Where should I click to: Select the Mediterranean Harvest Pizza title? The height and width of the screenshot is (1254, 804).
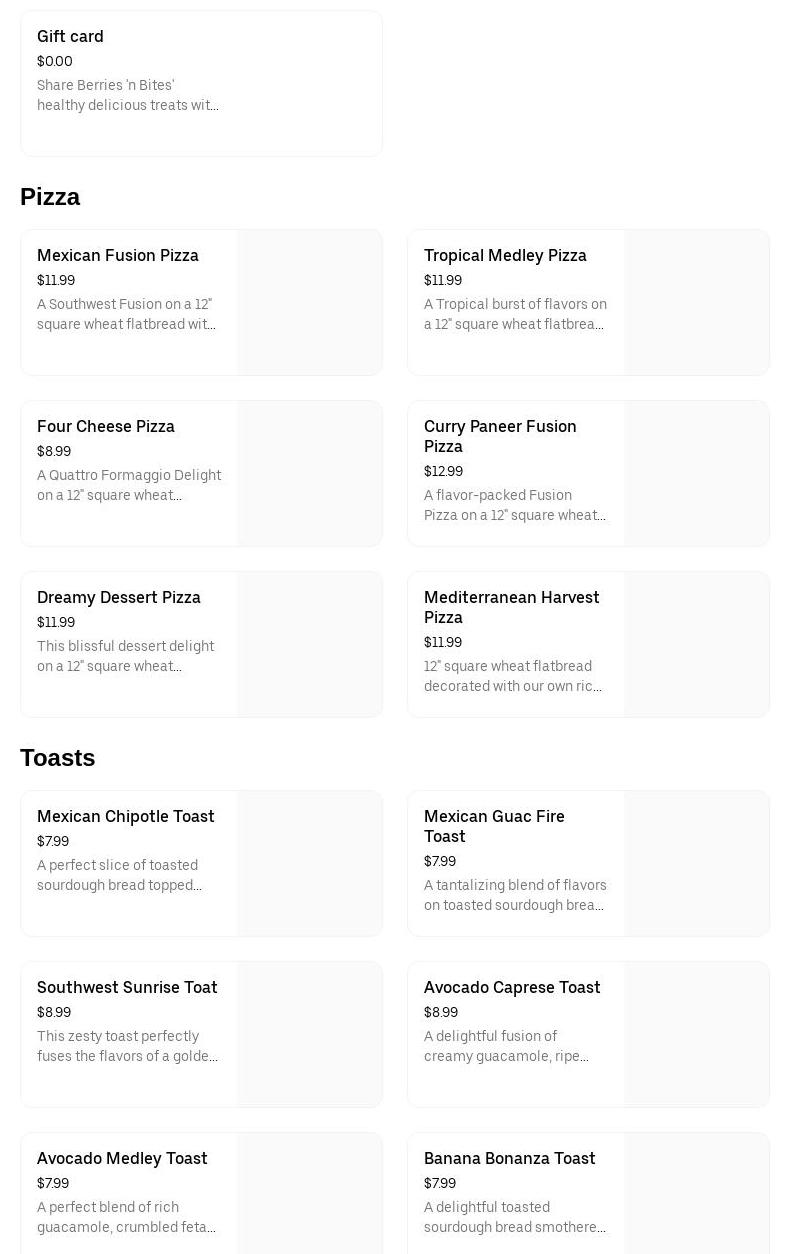pos(511,607)
